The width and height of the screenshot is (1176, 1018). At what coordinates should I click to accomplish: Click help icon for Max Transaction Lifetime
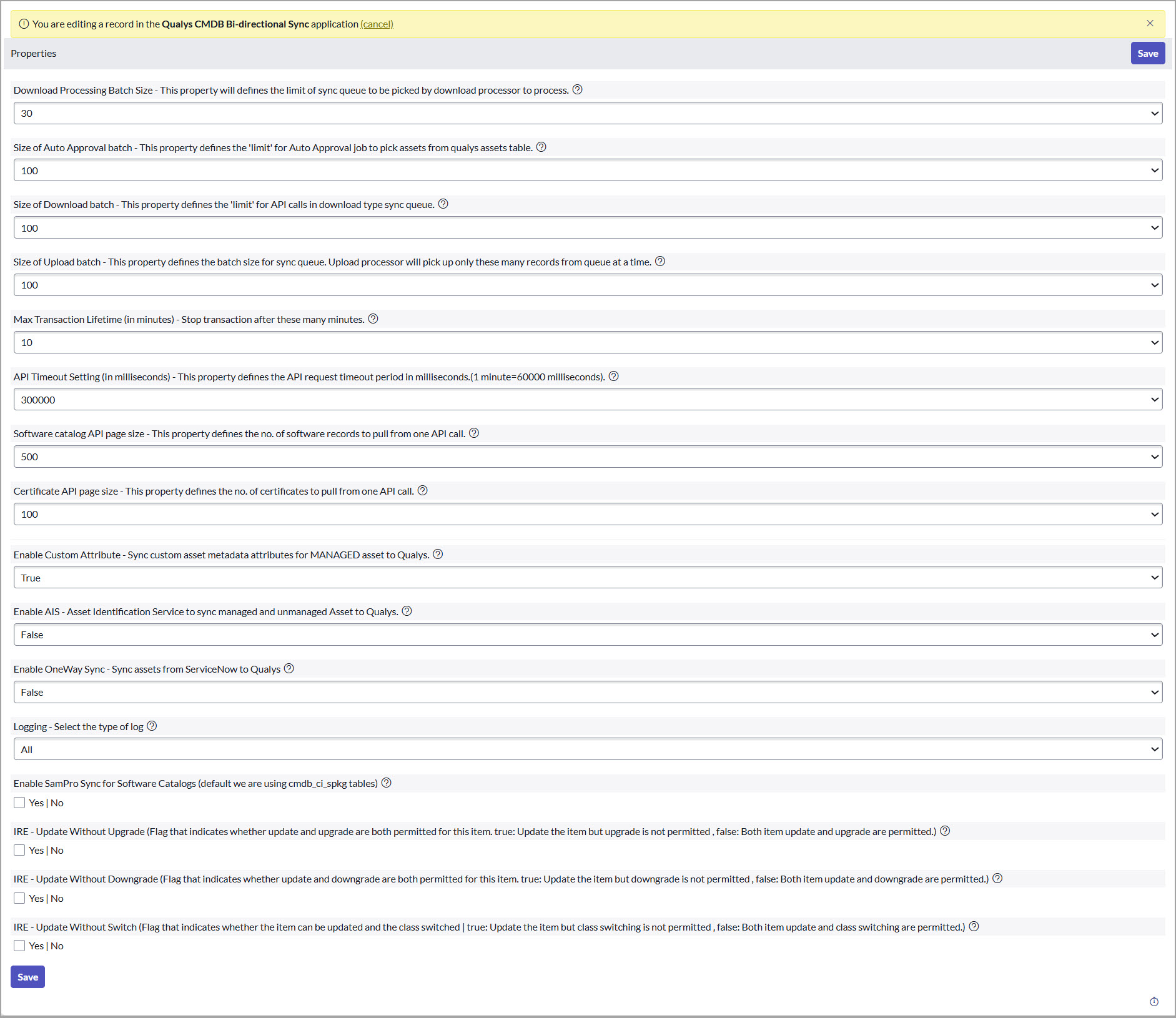click(373, 319)
